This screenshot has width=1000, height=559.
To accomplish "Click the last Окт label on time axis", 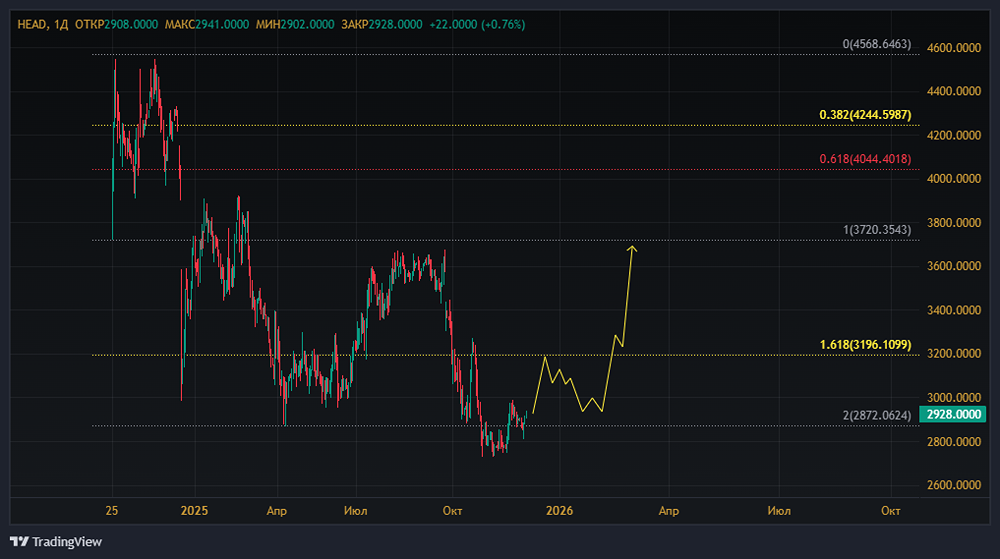I will coord(891,511).
